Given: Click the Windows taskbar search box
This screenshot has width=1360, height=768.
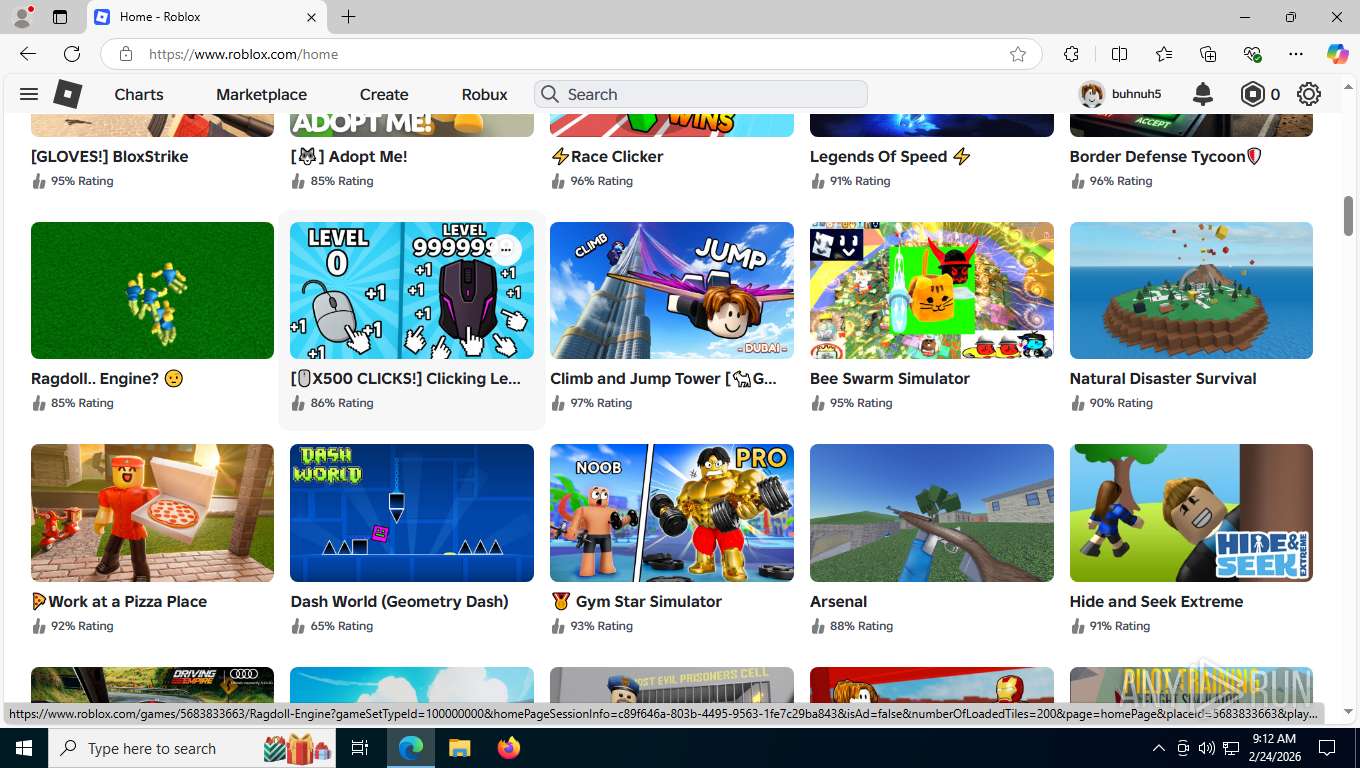Looking at the screenshot, I should pos(193,748).
